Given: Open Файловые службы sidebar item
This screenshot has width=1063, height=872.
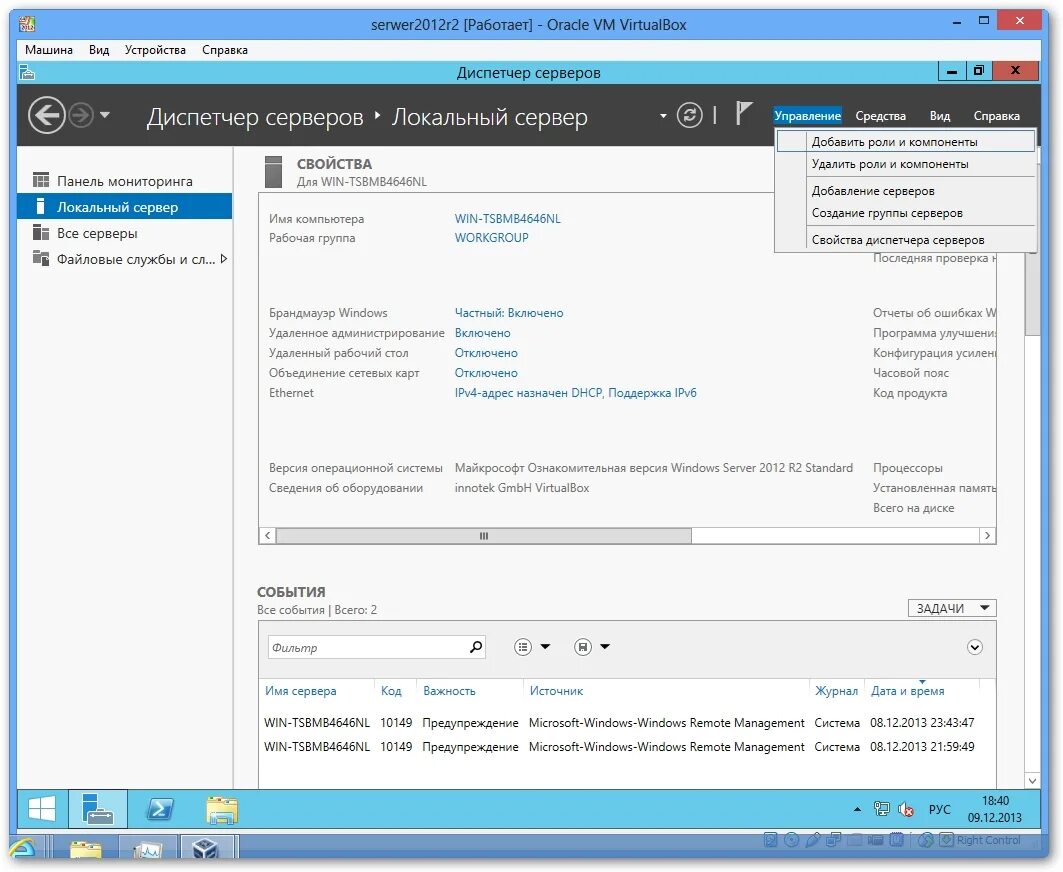Looking at the screenshot, I should click(x=125, y=259).
